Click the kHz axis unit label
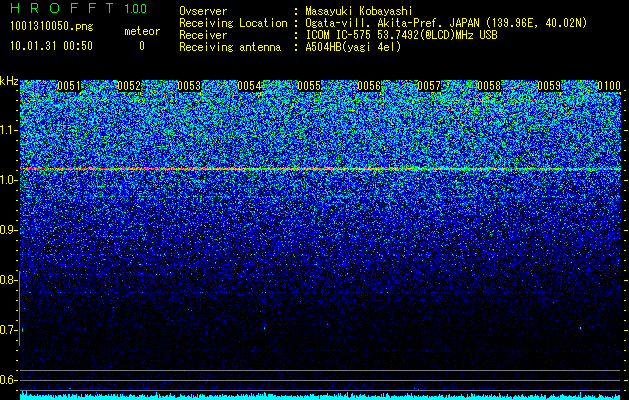This screenshot has width=629, height=400. tap(9, 81)
